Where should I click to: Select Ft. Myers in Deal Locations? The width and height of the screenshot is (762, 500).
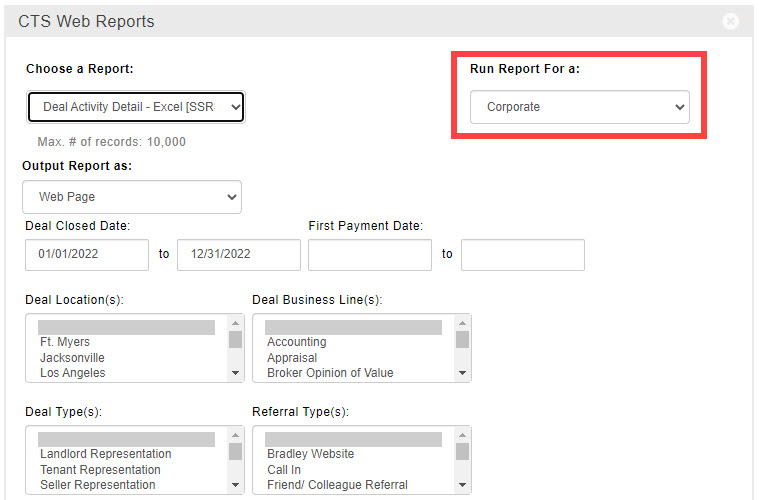tap(66, 342)
